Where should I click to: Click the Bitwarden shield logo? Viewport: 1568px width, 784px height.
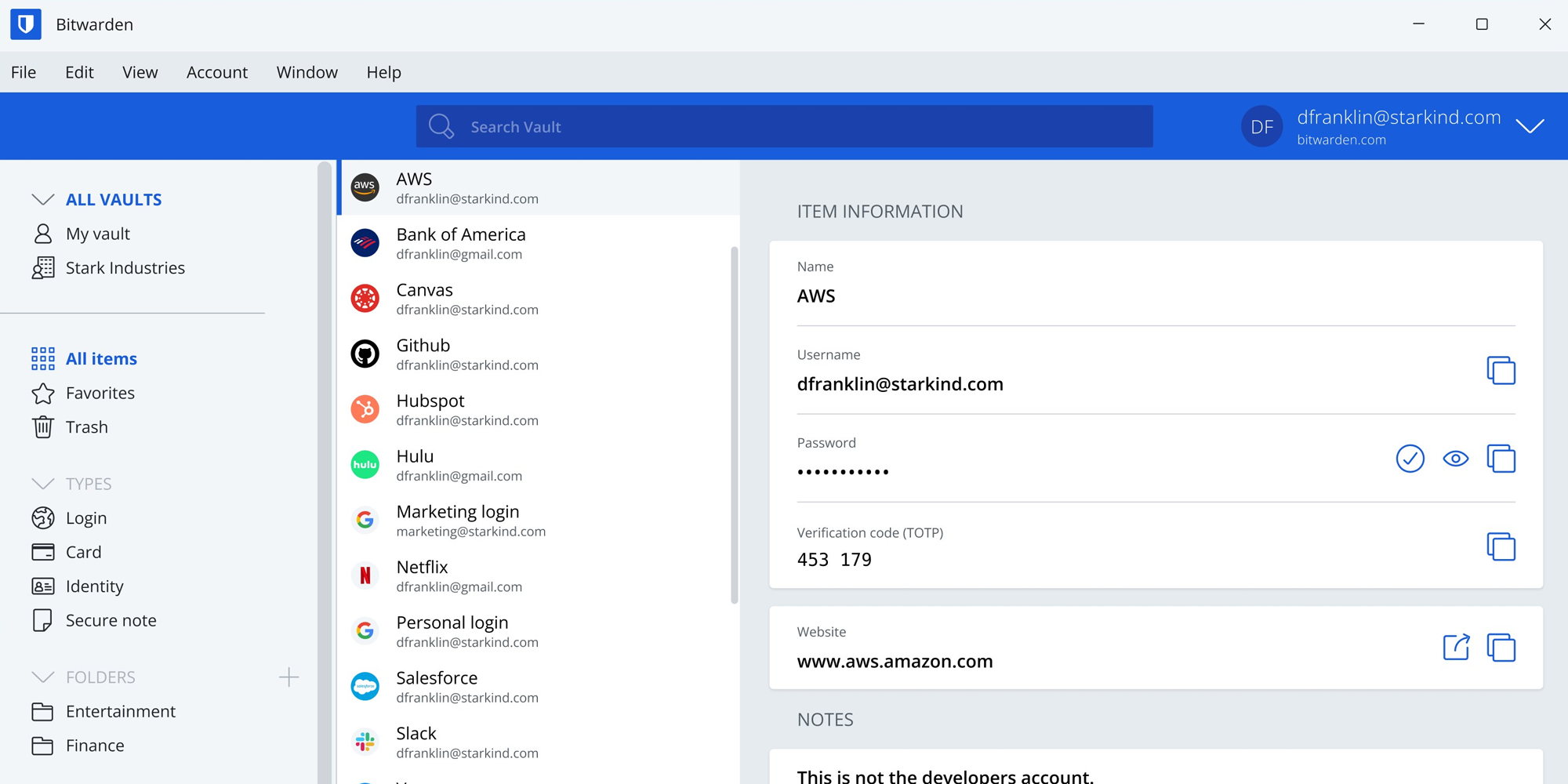[x=26, y=24]
